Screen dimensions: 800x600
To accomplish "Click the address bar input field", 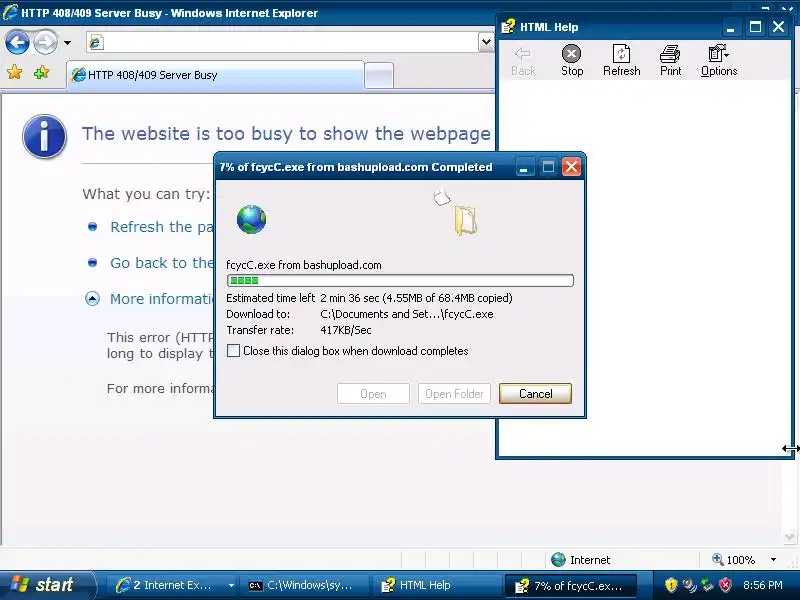I will (x=282, y=42).
